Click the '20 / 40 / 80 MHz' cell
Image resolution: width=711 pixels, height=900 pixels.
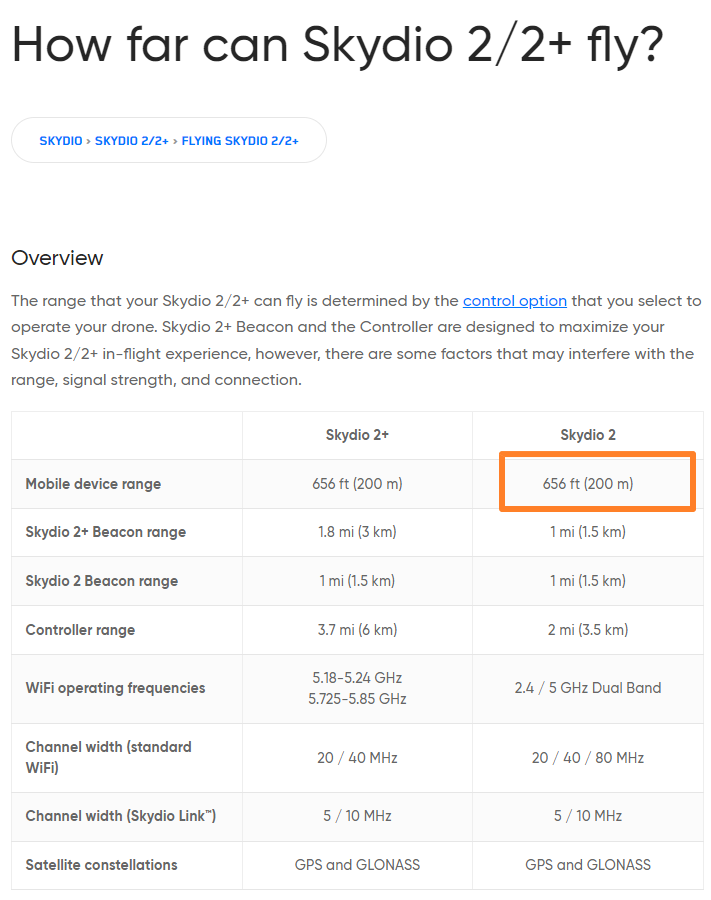click(x=588, y=758)
